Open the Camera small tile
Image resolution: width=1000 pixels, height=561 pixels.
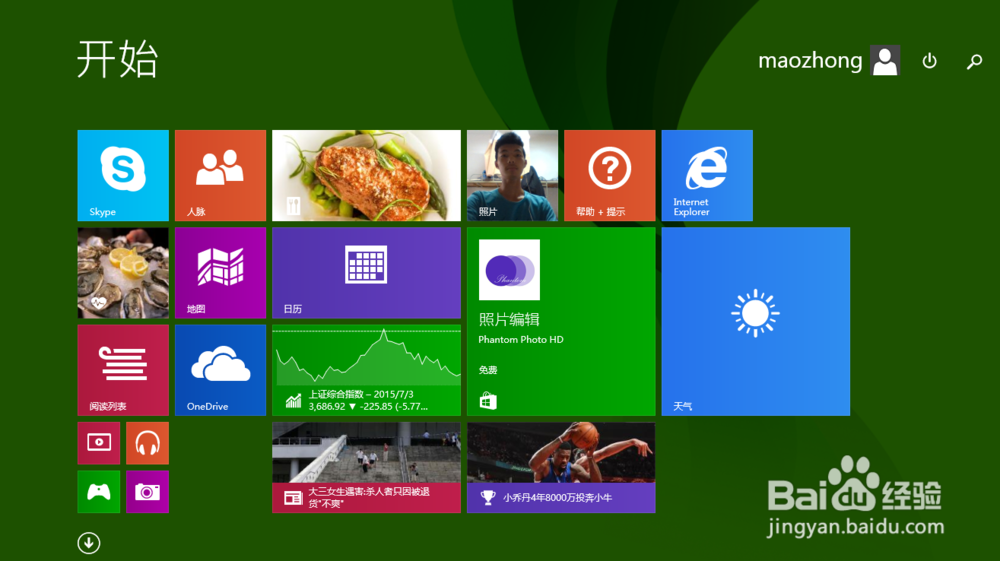(x=147, y=492)
